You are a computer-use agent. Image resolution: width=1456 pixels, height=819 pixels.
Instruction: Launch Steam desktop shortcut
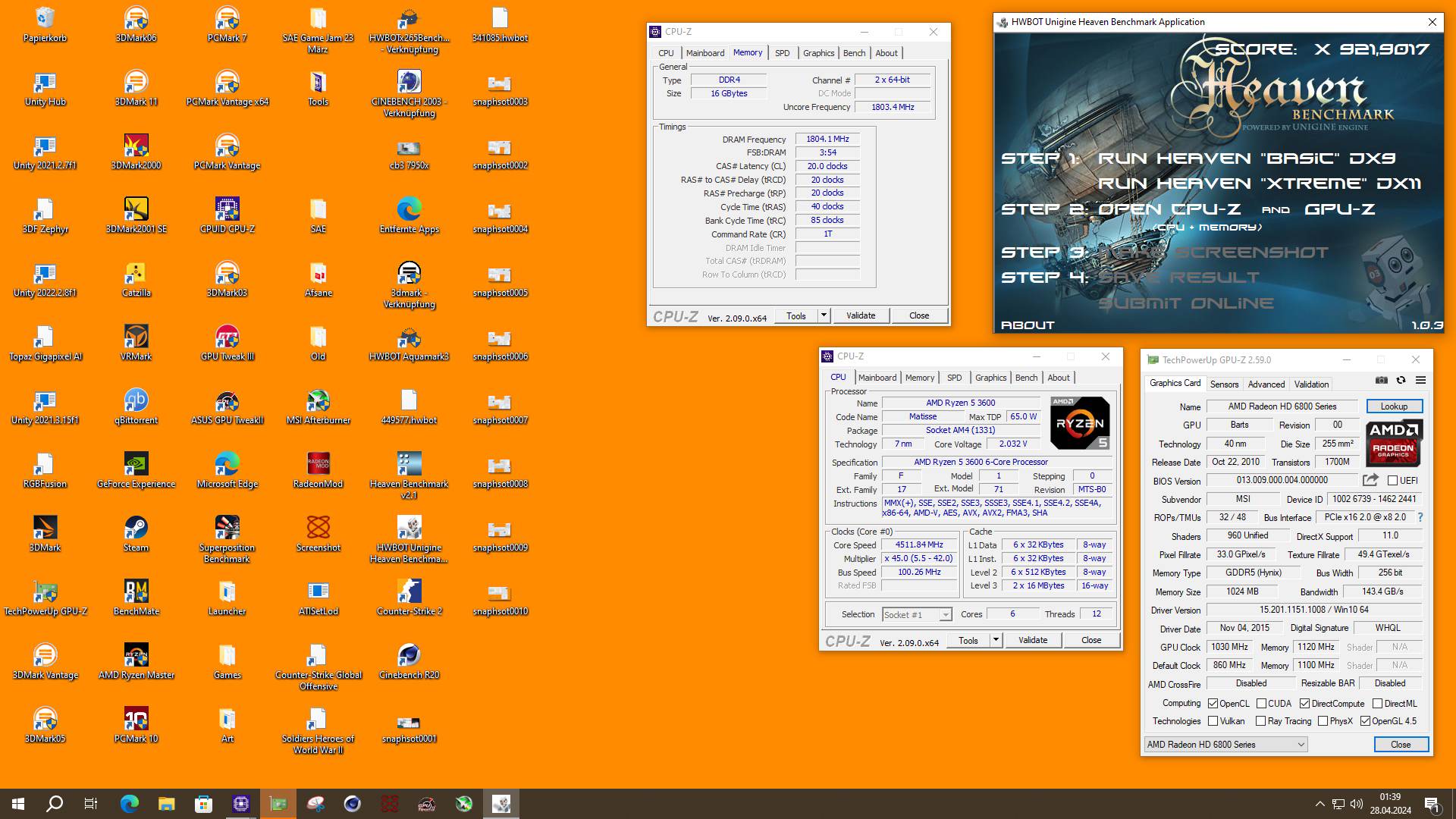[x=136, y=533]
